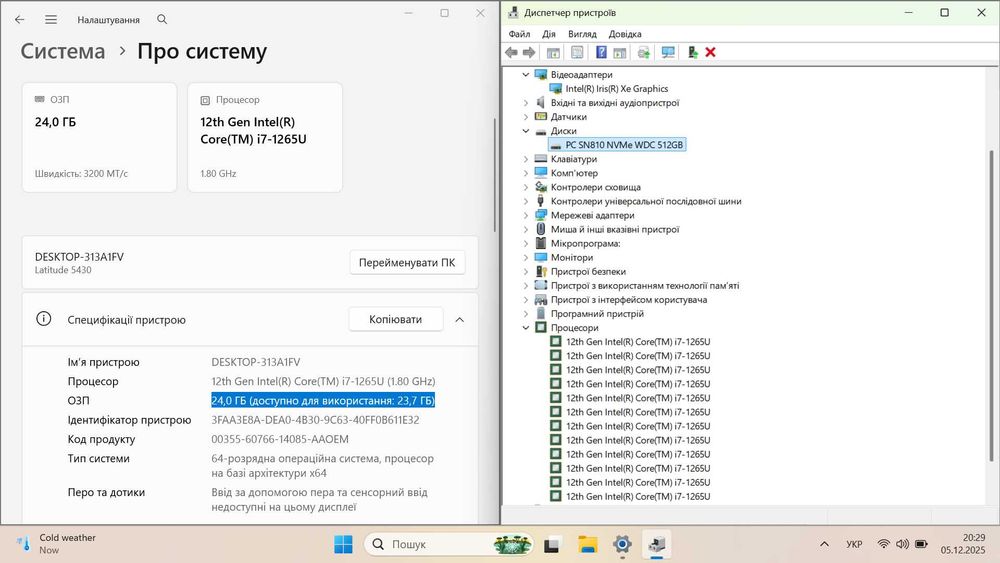The width and height of the screenshot is (1000, 563).
Task: Select the Intel(R) Iris(R) Xe Graphics device
Action: click(617, 89)
